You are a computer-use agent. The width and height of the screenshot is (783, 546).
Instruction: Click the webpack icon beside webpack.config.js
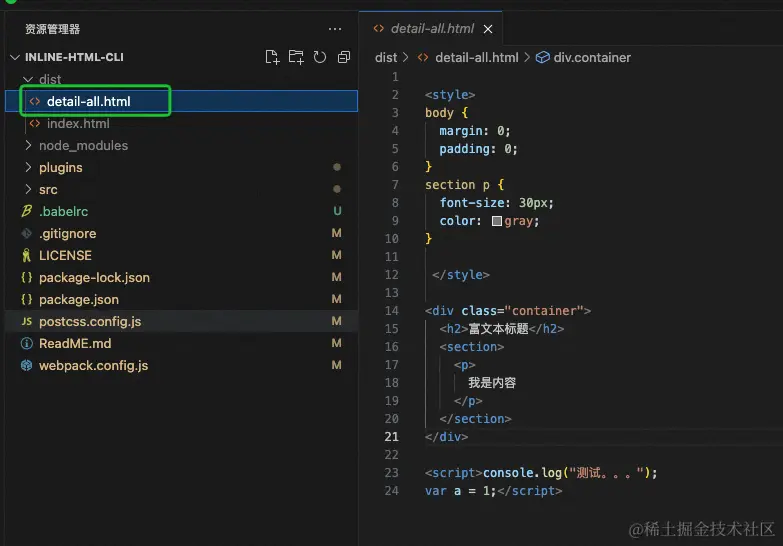coord(26,365)
